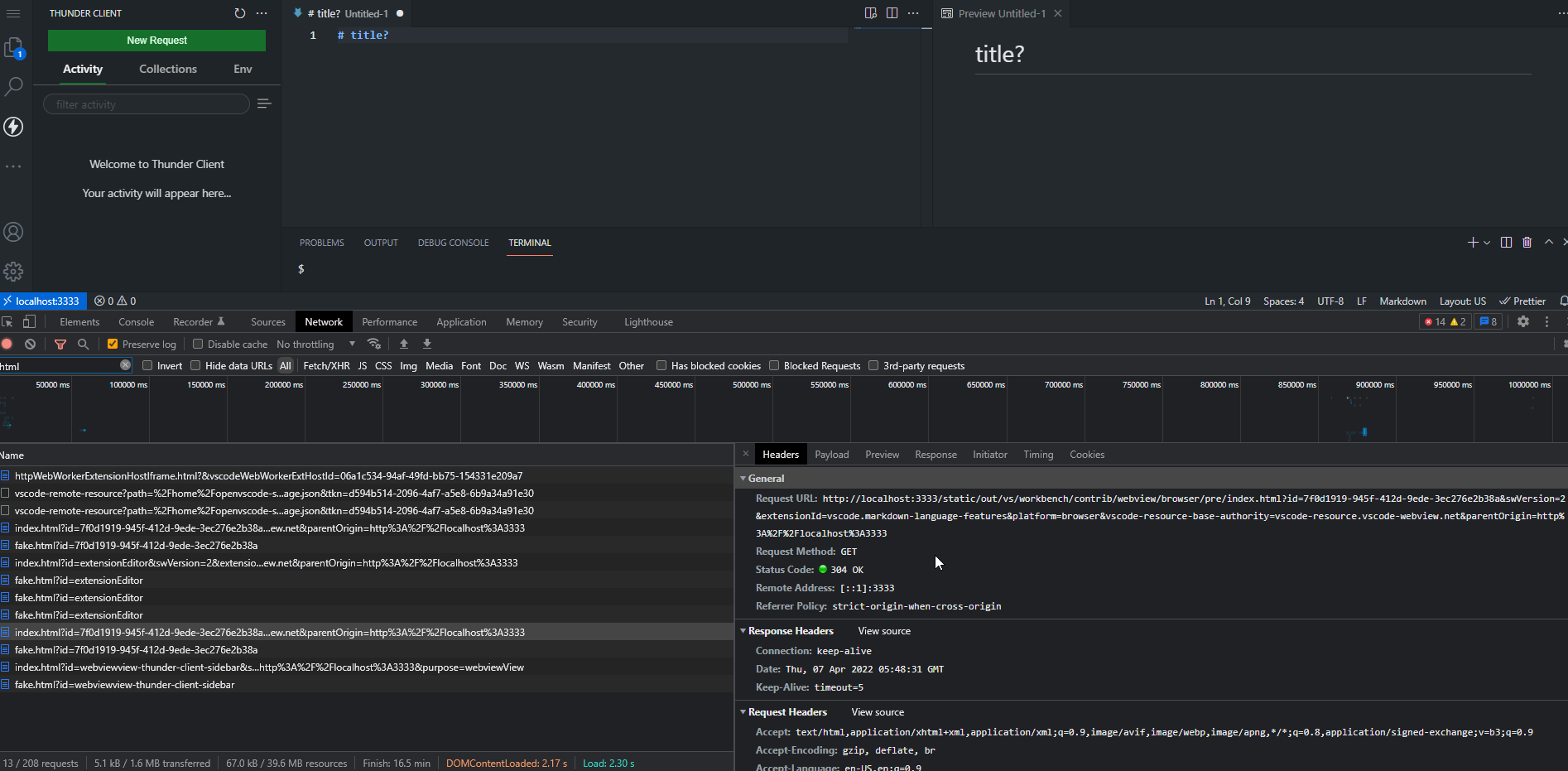Split the terminal panel

tap(1506, 243)
